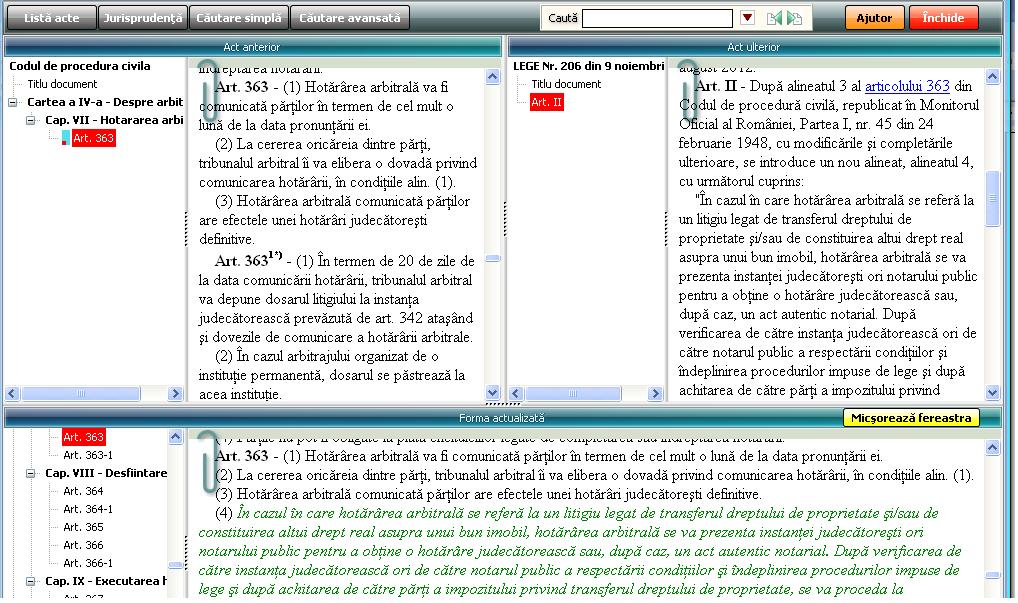Screen dimensions: 1018x603
Task: Switch to Jurisprudența tab
Action: [143, 18]
